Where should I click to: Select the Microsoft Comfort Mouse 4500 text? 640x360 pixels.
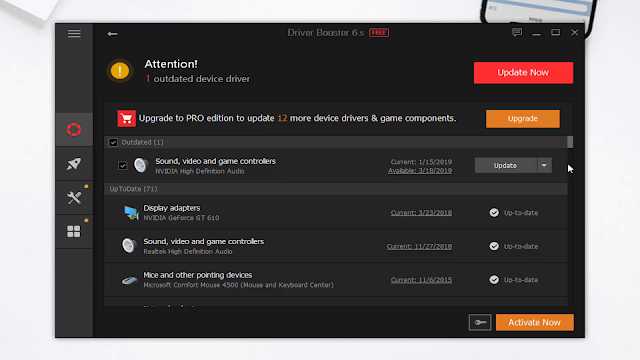pos(238,285)
